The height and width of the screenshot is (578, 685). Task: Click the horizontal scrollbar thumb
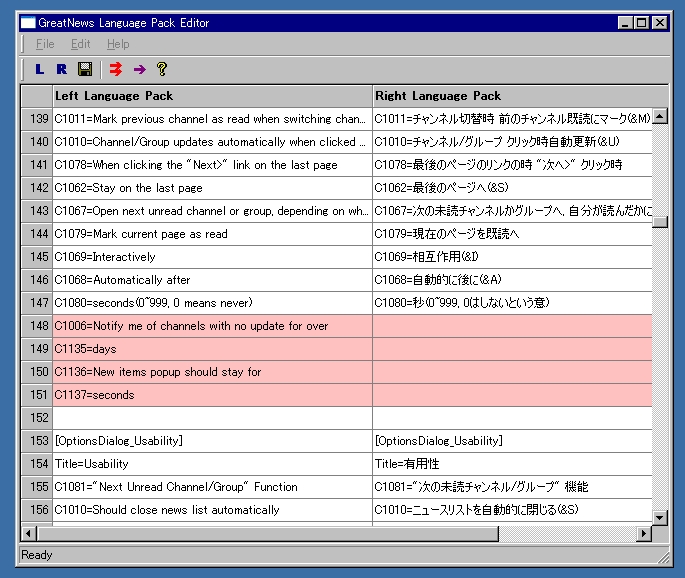point(268,533)
